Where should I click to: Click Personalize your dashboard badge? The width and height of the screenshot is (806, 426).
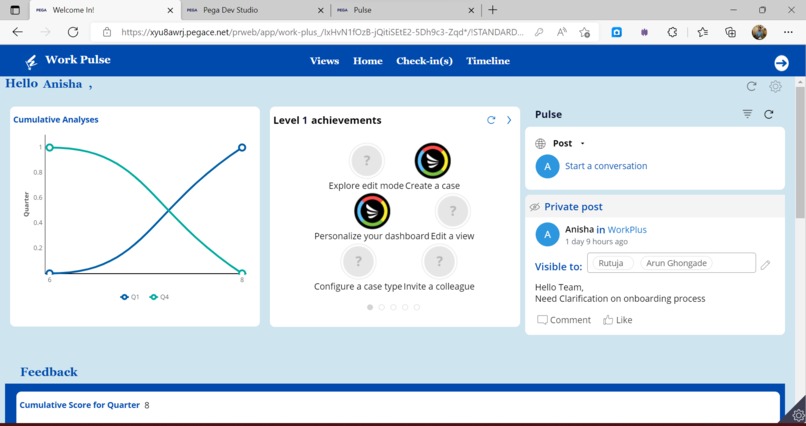(372, 211)
